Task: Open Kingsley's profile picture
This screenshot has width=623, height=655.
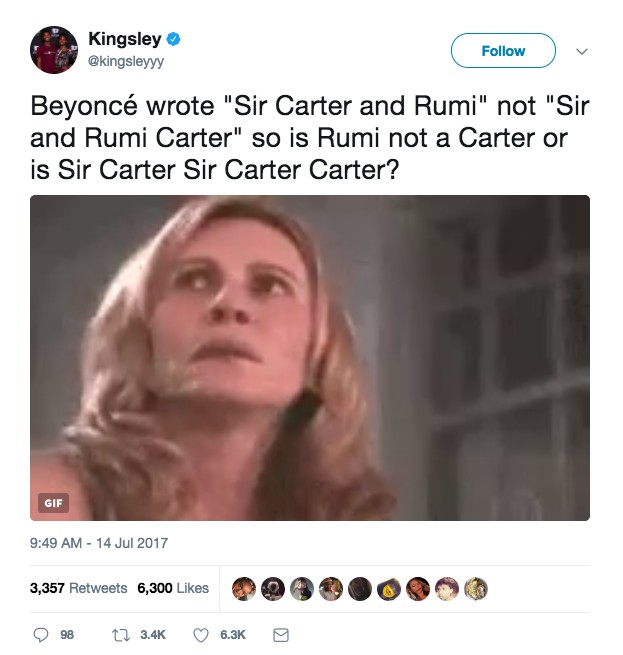Action: (54, 50)
